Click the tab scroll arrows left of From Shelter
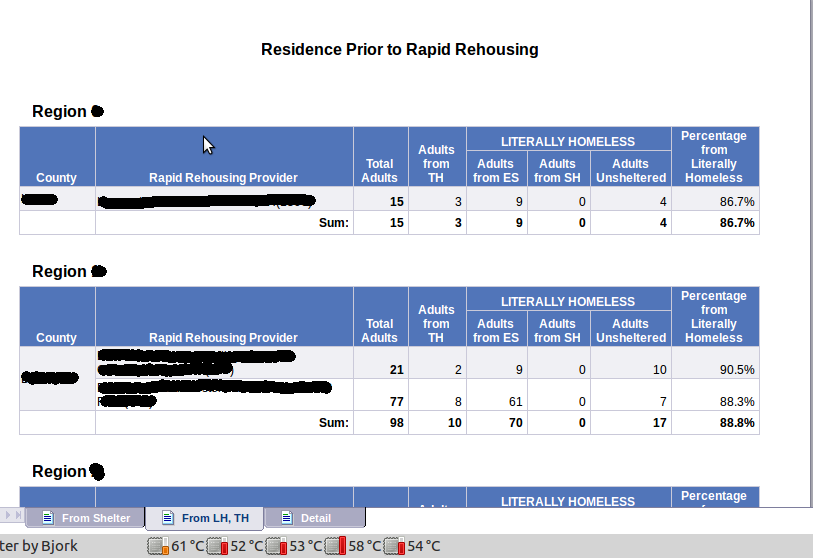The image size is (813, 558). [13, 515]
